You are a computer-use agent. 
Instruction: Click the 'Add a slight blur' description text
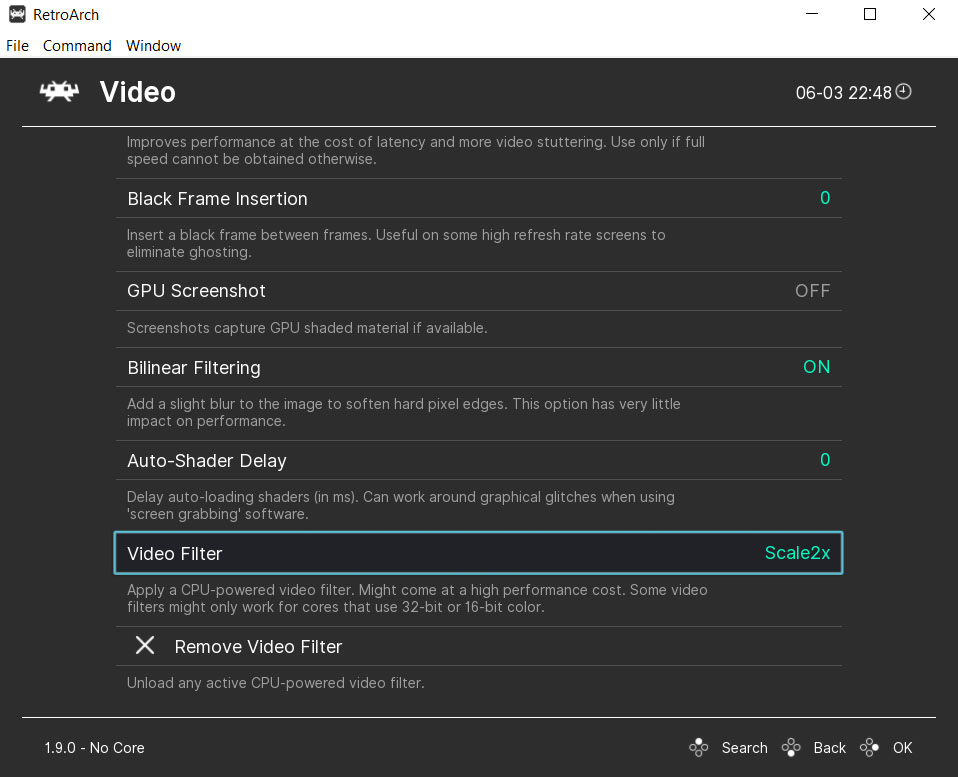[403, 412]
